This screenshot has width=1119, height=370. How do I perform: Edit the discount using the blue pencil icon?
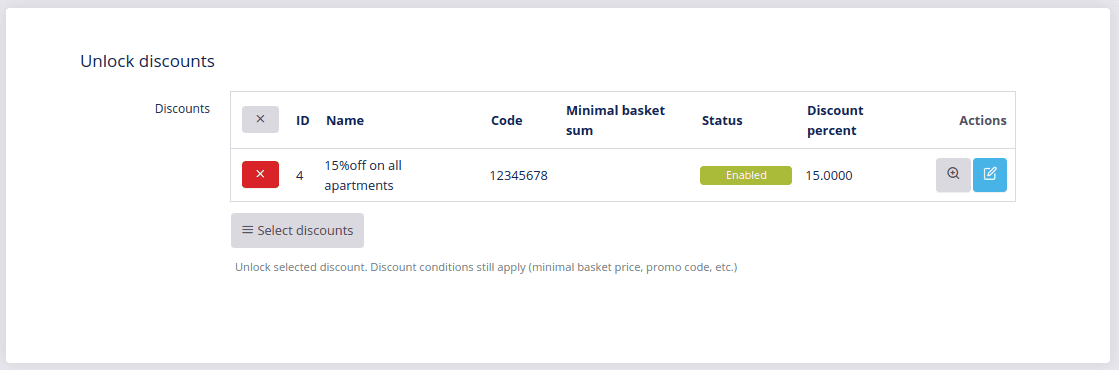tap(990, 175)
